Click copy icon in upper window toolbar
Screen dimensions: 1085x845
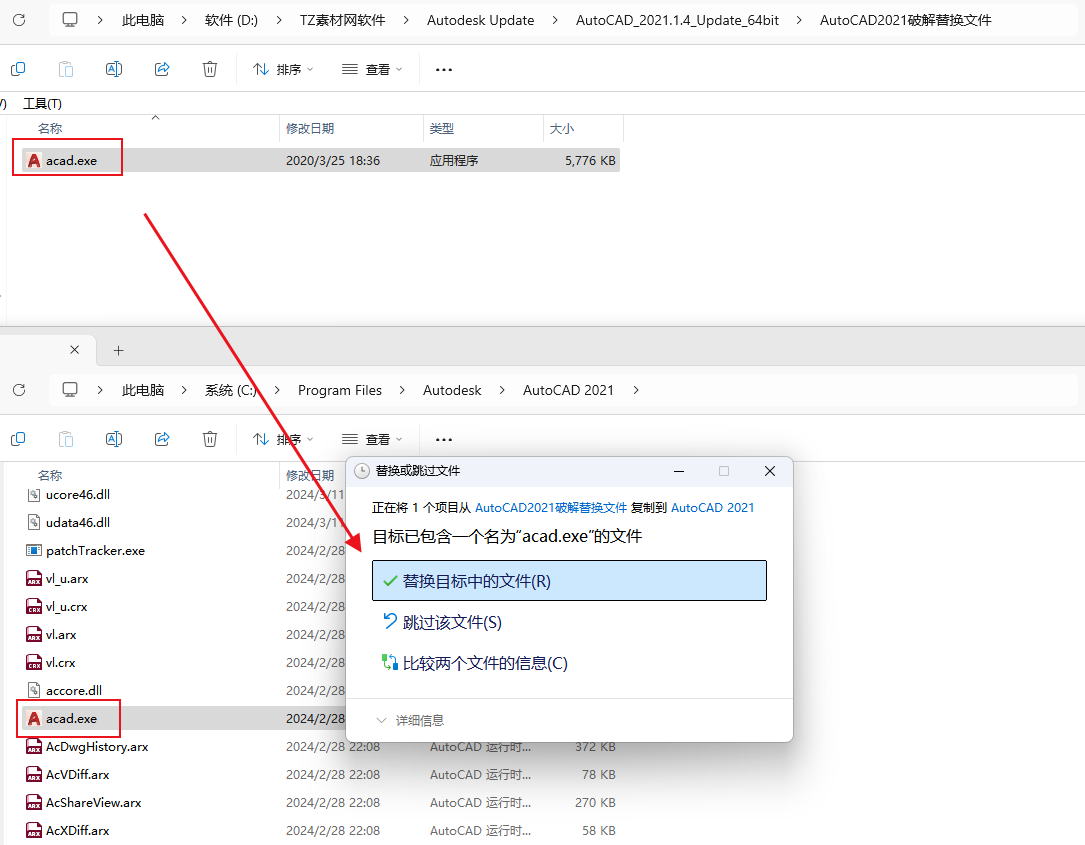tap(18, 69)
